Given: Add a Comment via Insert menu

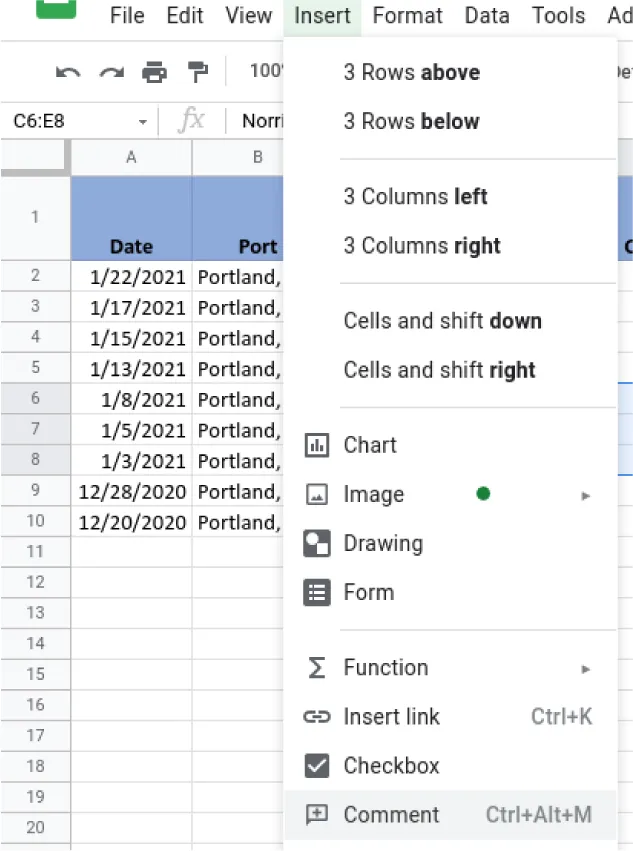Looking at the screenshot, I should tap(391, 815).
